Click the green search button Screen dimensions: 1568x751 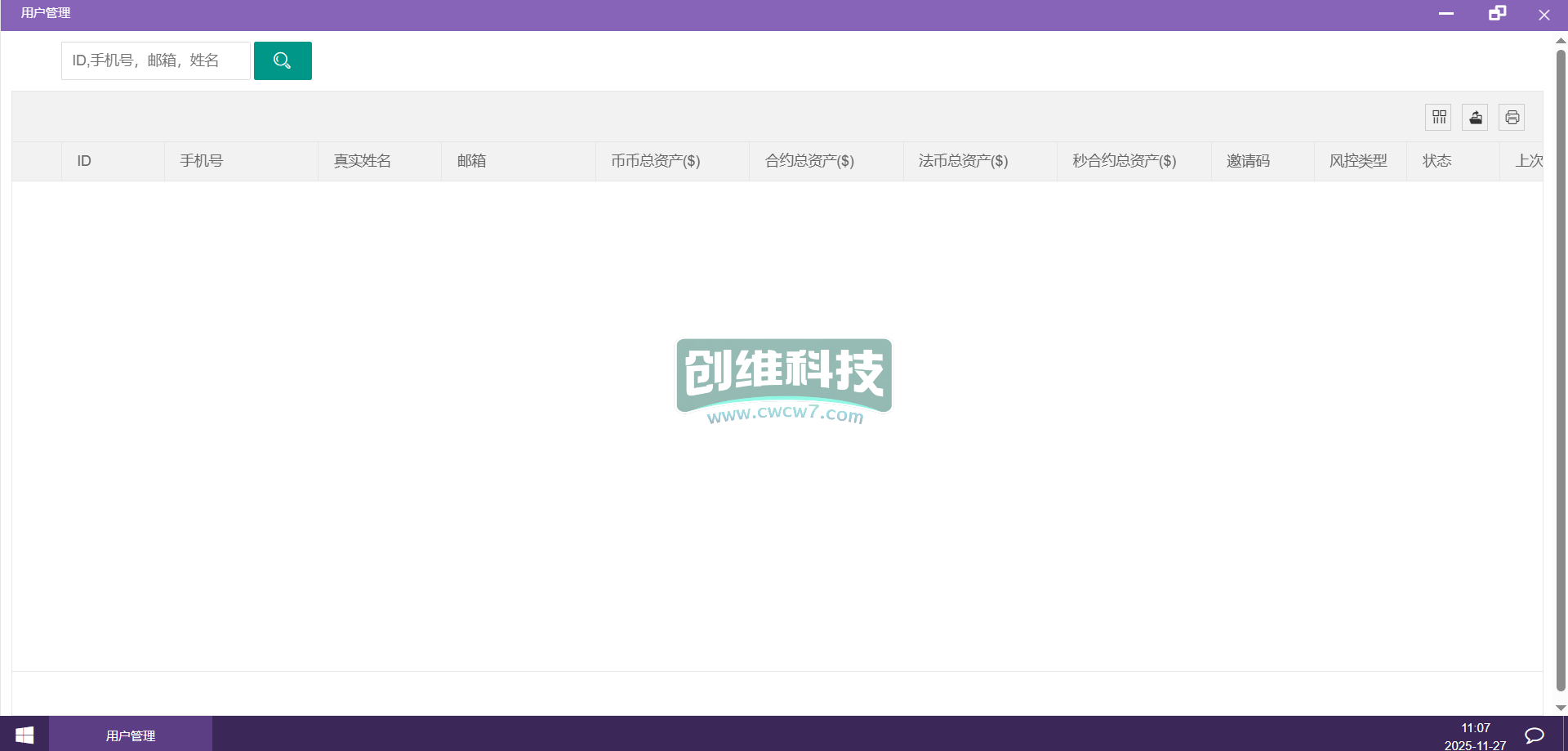coord(283,60)
